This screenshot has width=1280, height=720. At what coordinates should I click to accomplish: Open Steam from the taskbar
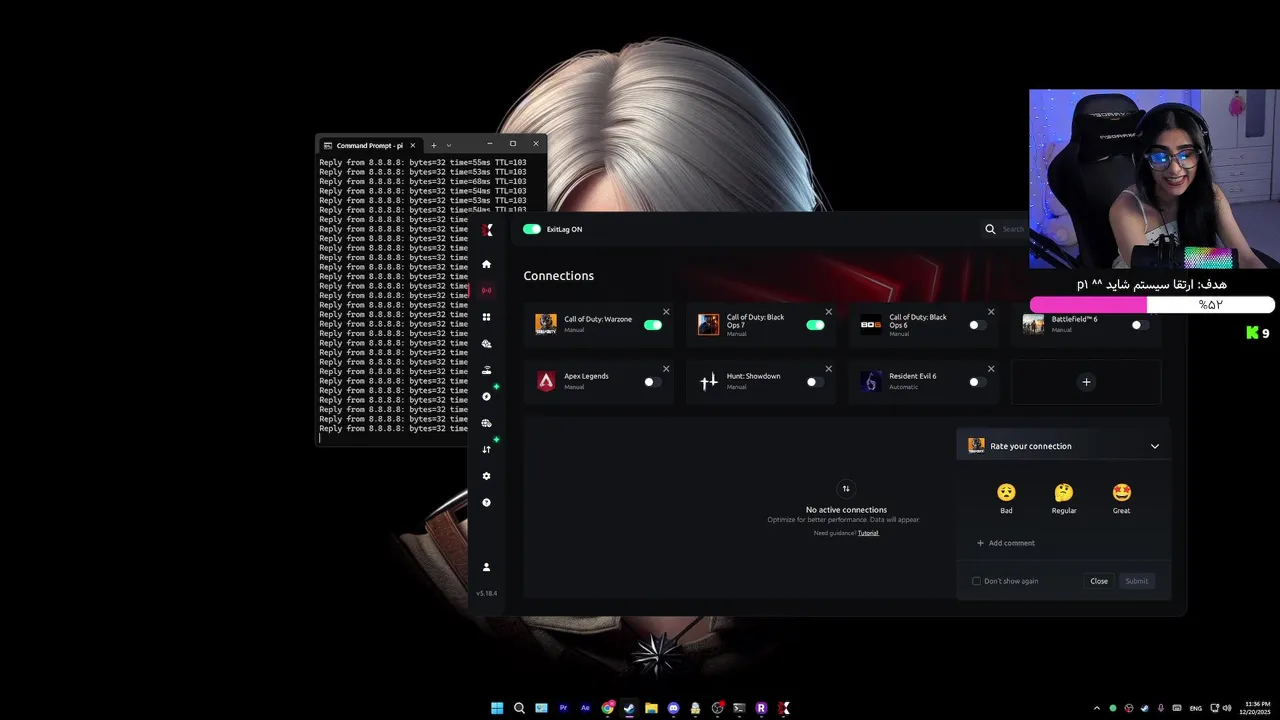click(629, 708)
